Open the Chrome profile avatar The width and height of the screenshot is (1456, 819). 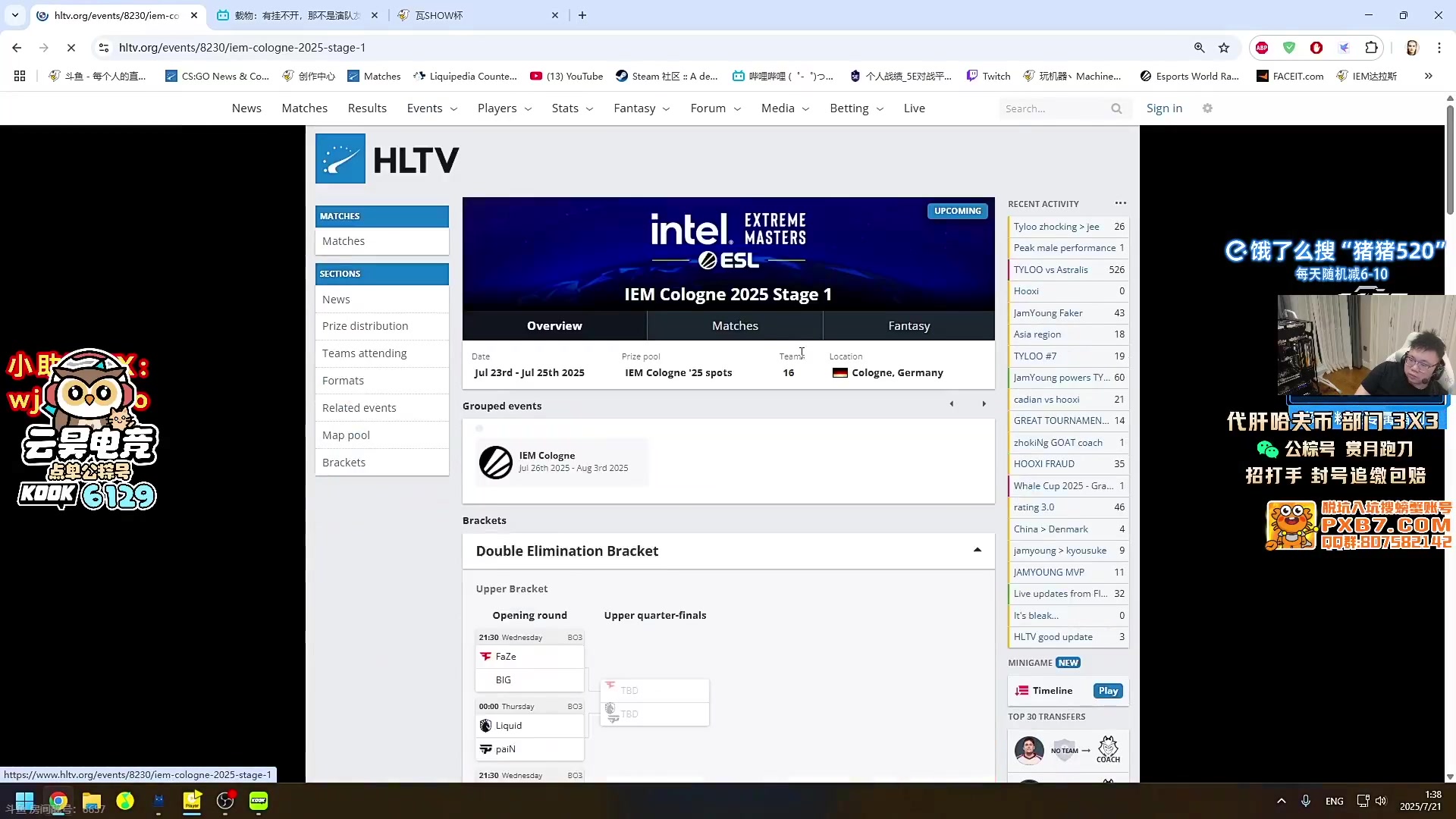1412,48
